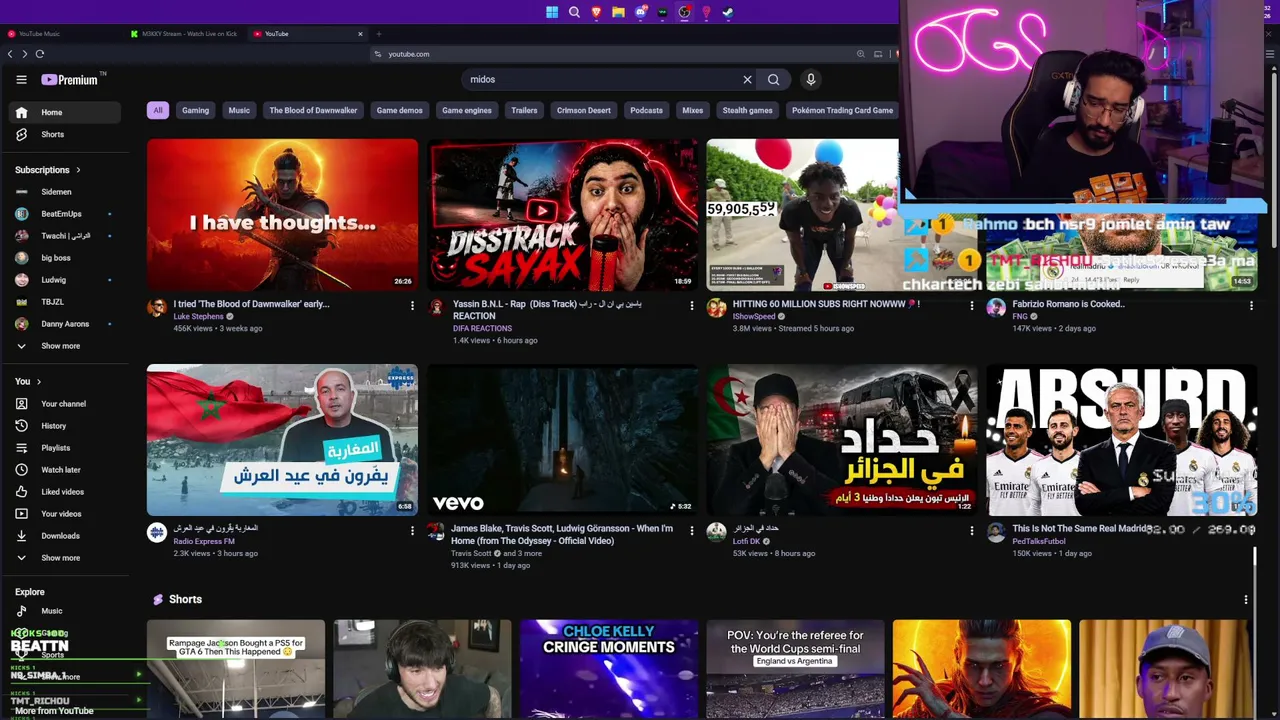This screenshot has height=720, width=1280.
Task: Switch to M3KKY Stream Kick tab
Action: (185, 34)
